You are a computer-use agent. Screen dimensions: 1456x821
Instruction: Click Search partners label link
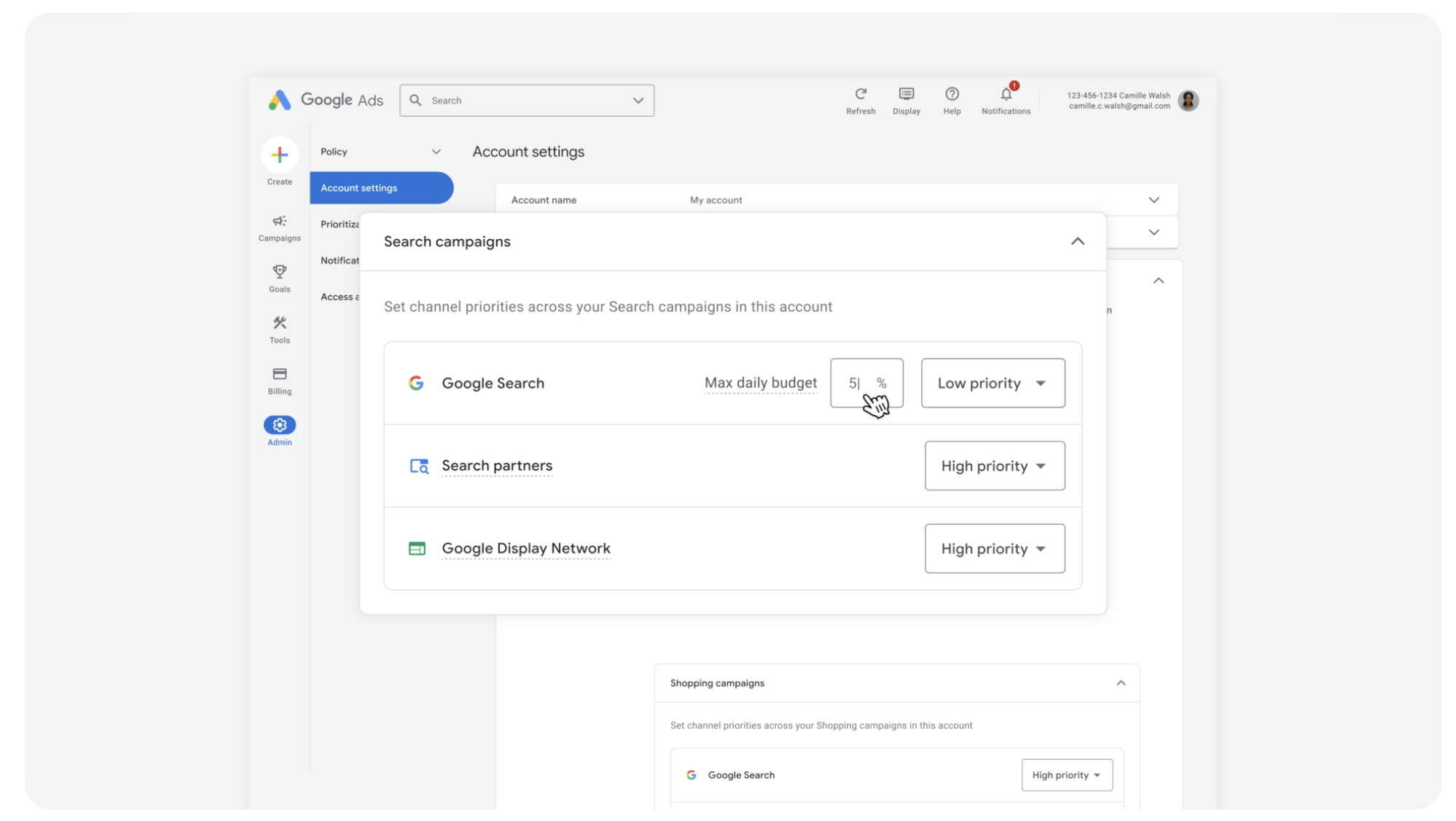click(x=497, y=465)
